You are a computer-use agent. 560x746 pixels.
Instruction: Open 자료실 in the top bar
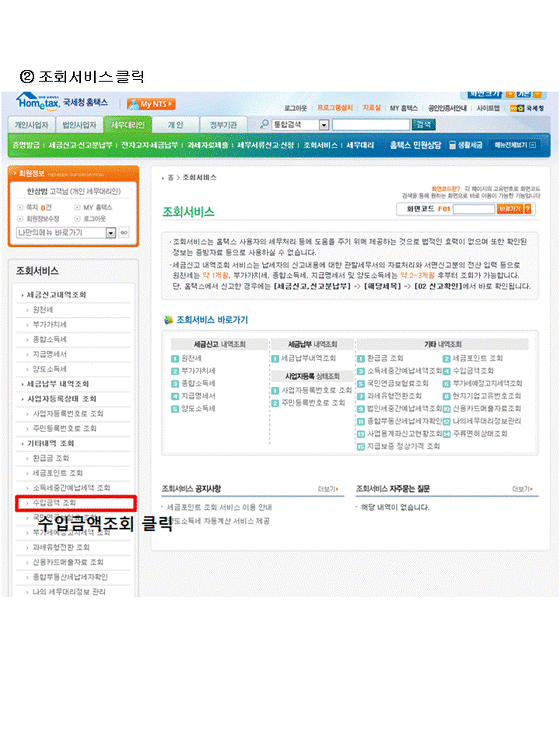371,108
